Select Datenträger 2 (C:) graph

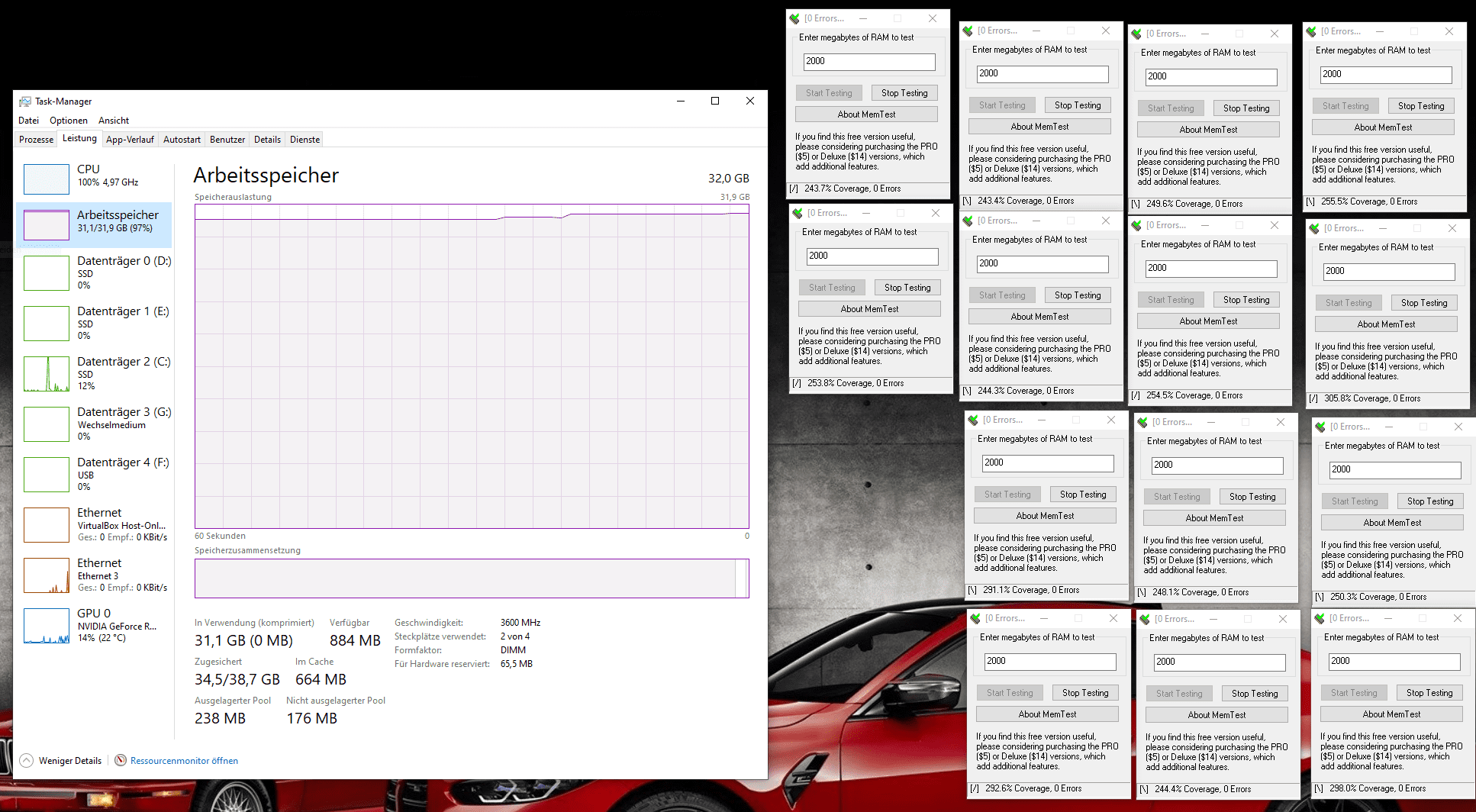(47, 374)
